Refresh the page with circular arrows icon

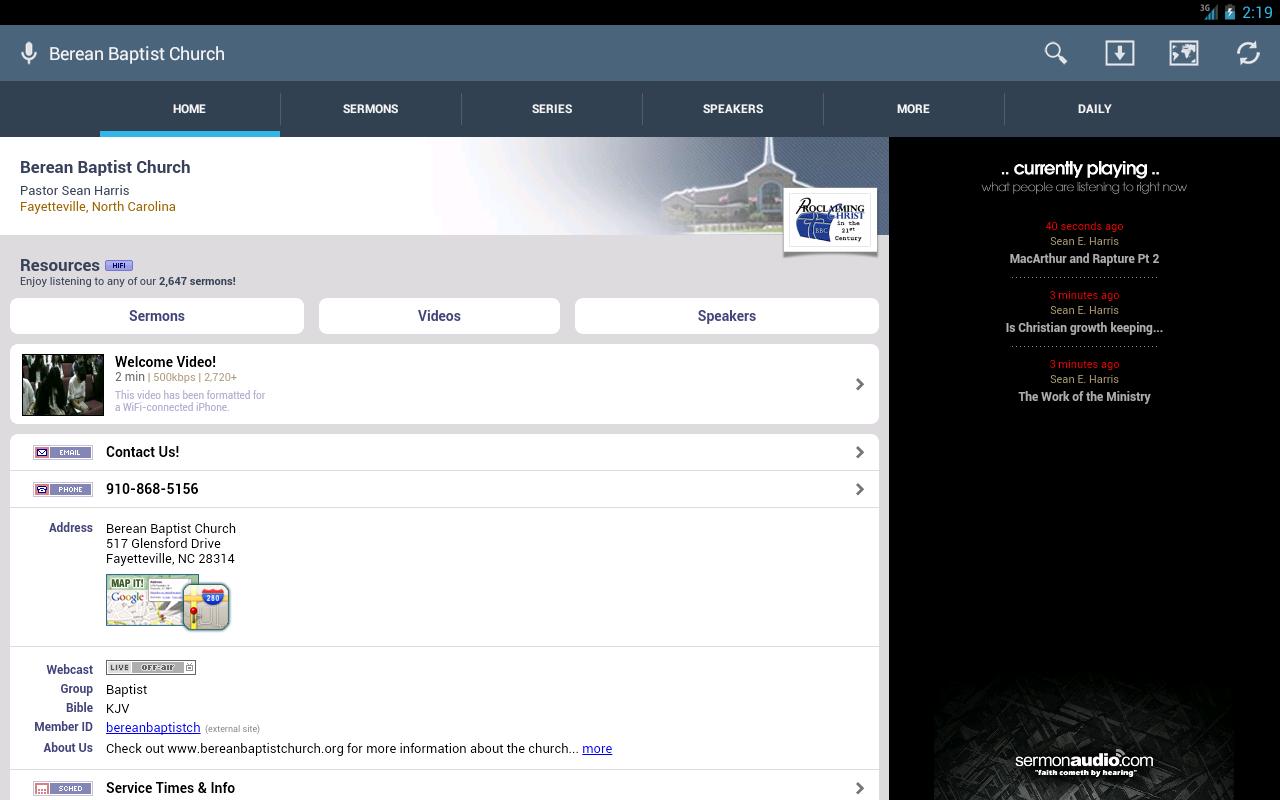1248,53
